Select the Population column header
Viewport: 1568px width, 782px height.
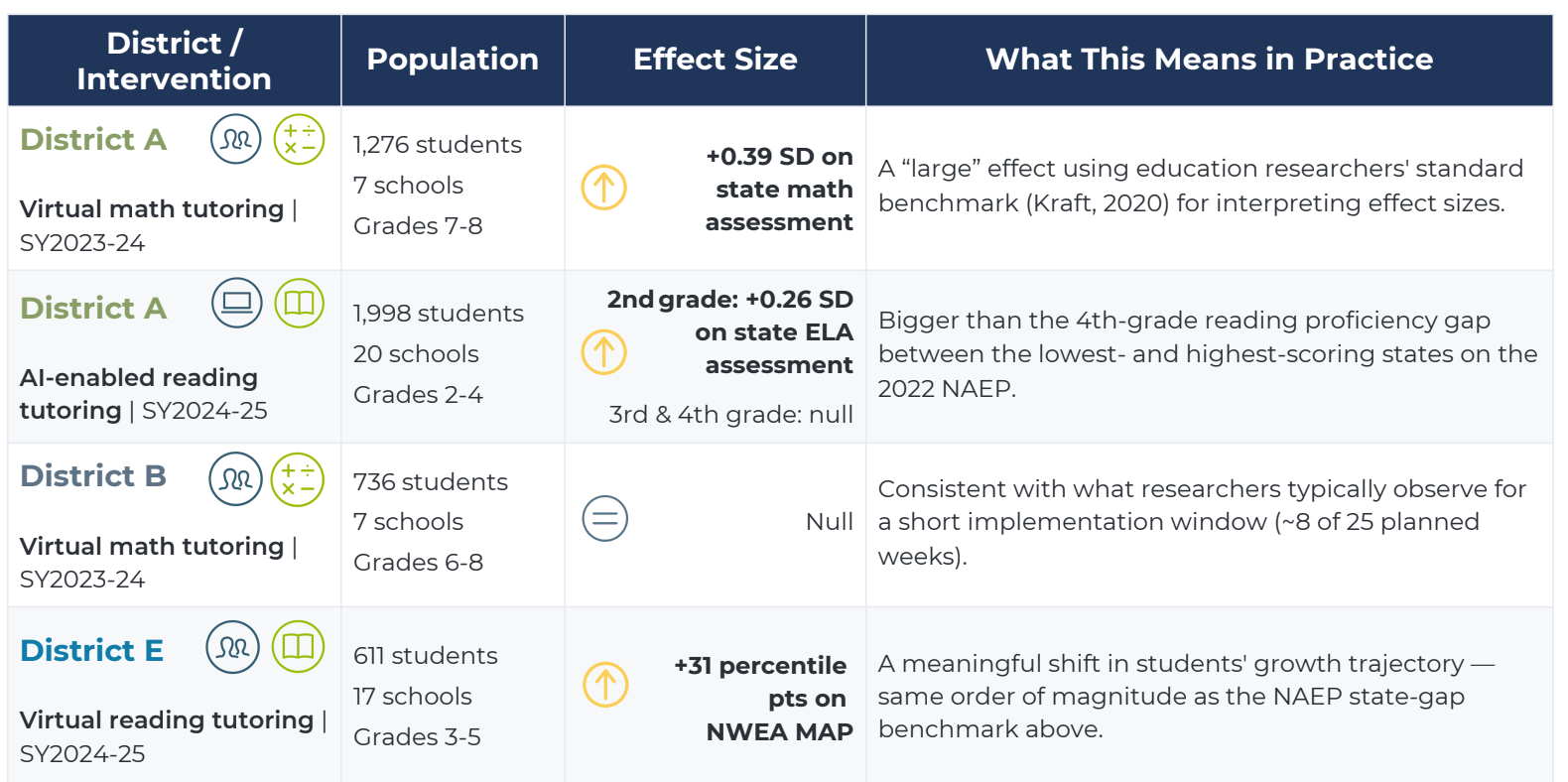point(453,60)
